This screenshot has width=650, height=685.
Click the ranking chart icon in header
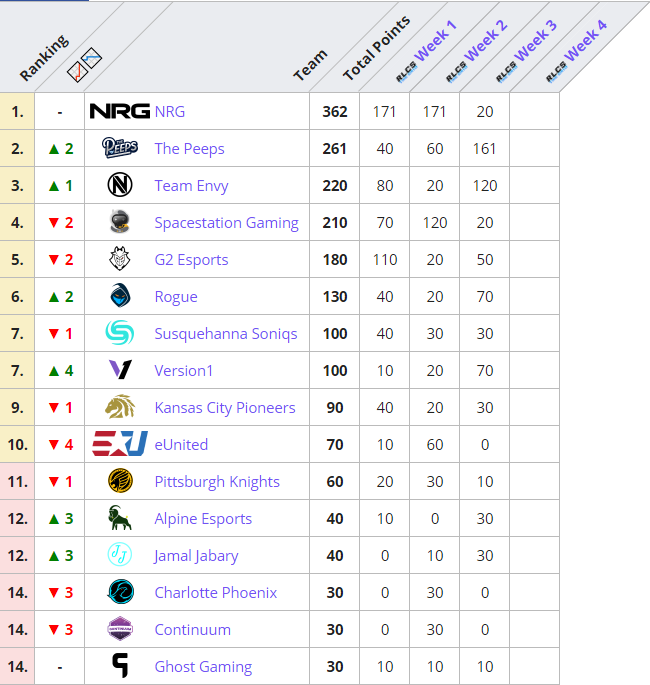pyautogui.click(x=84, y=64)
